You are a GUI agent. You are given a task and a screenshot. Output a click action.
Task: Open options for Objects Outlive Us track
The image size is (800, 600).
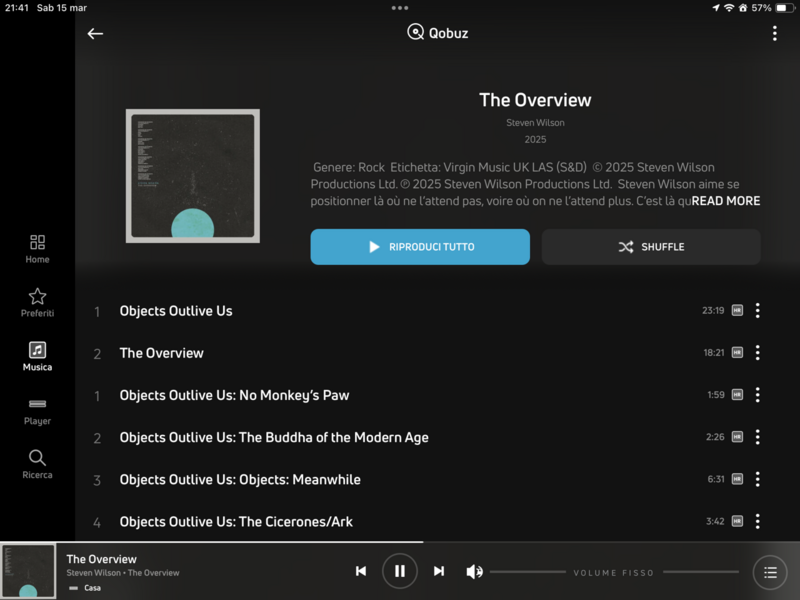tap(757, 311)
